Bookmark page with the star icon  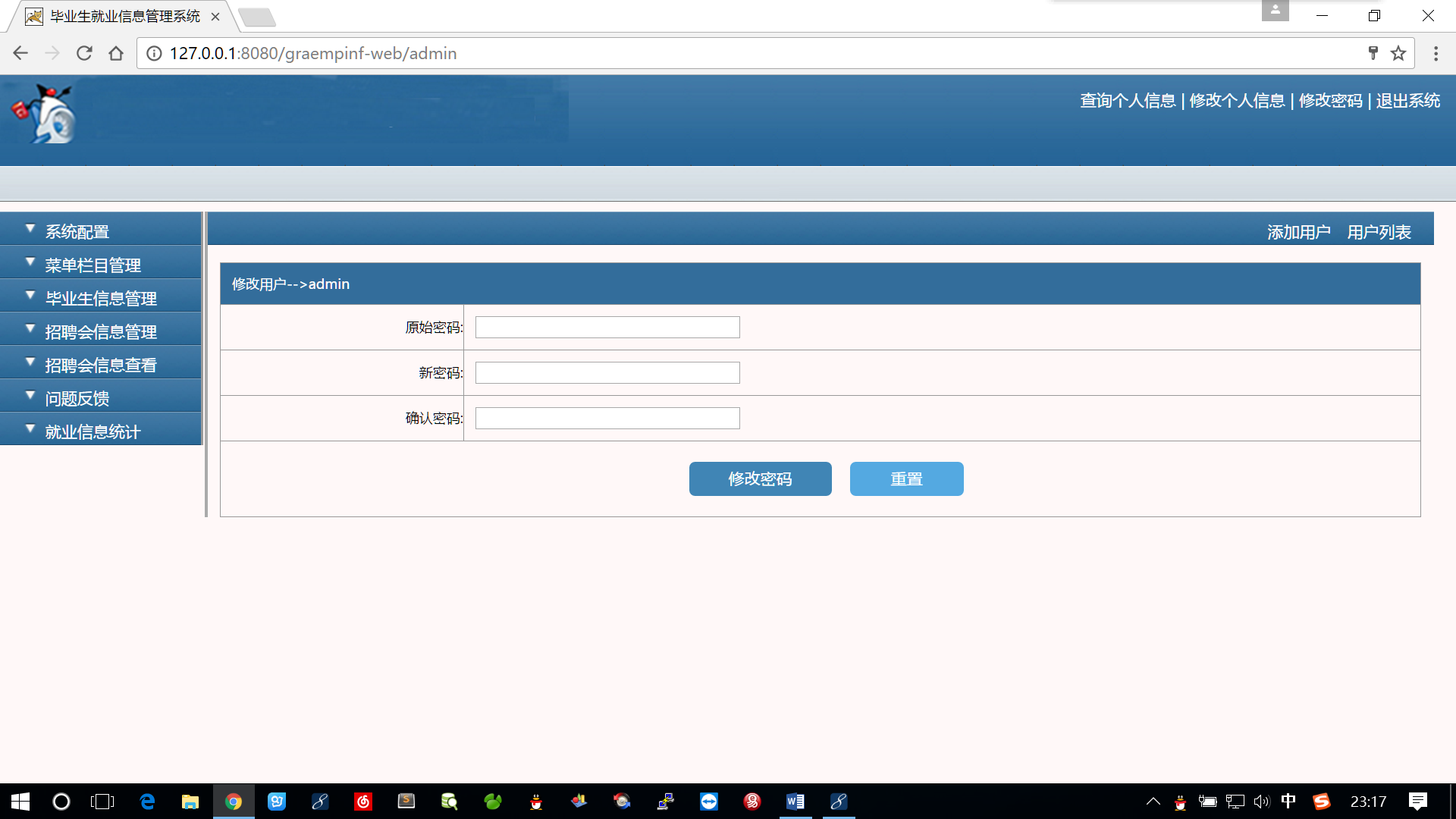(x=1398, y=53)
